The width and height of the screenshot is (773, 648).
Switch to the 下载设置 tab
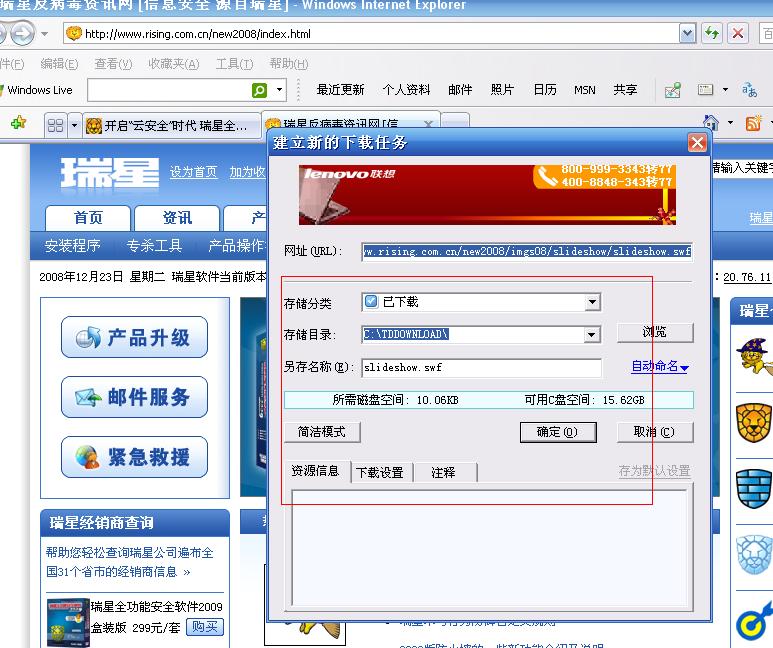(x=380, y=472)
